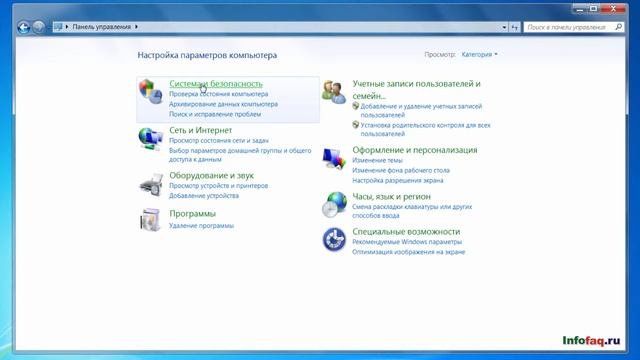
Task: Open Изменение темы link
Action: (378, 161)
